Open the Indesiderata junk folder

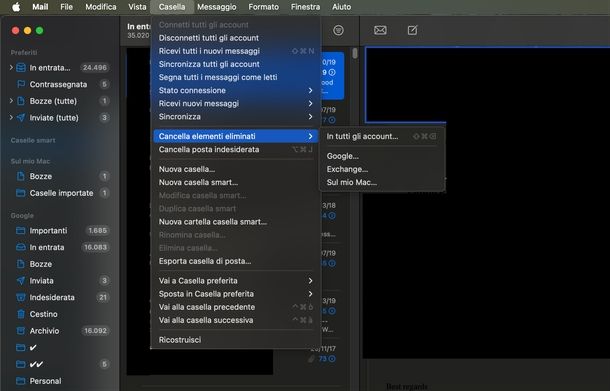(x=59, y=298)
